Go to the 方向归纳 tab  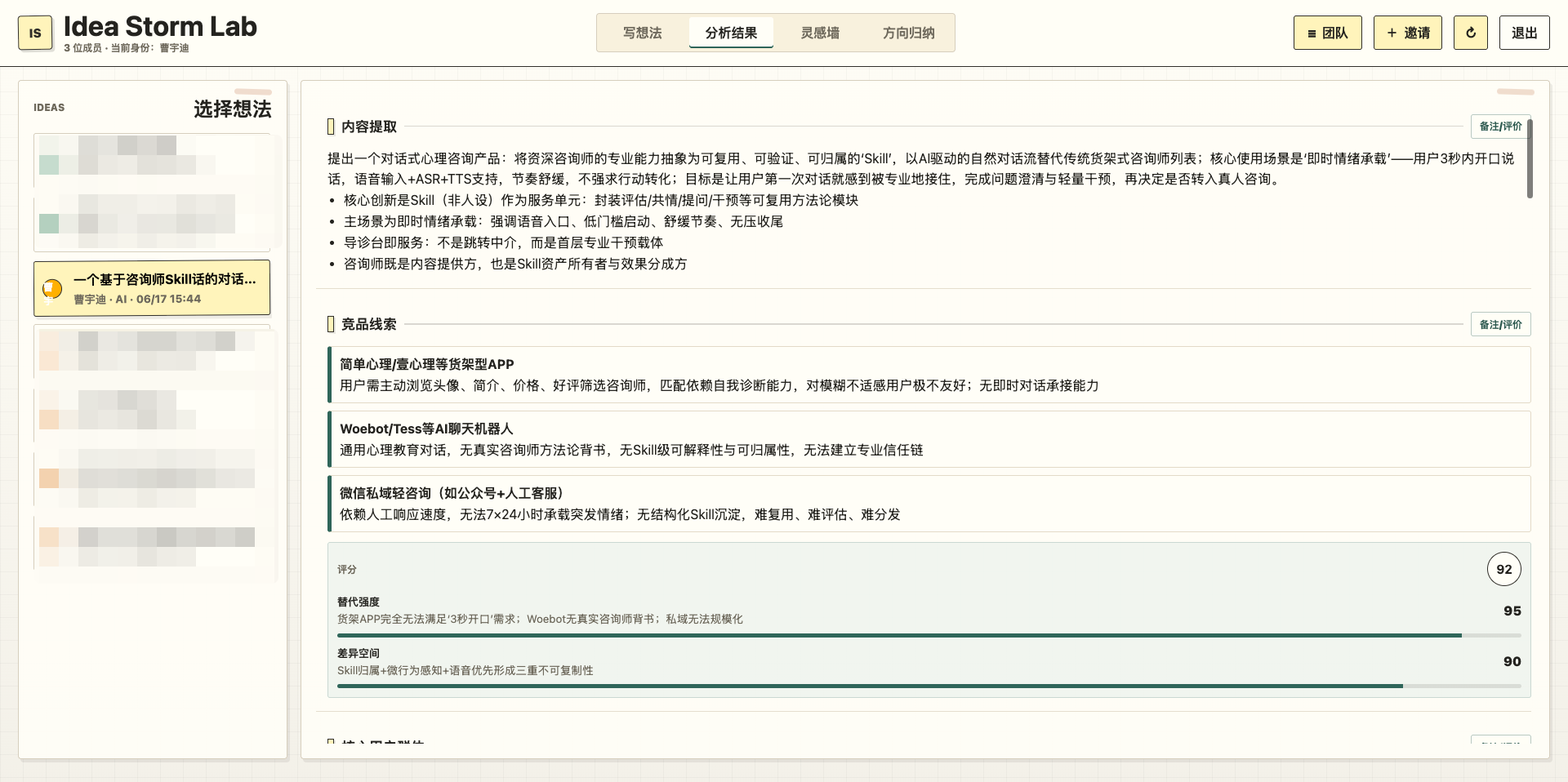point(908,33)
